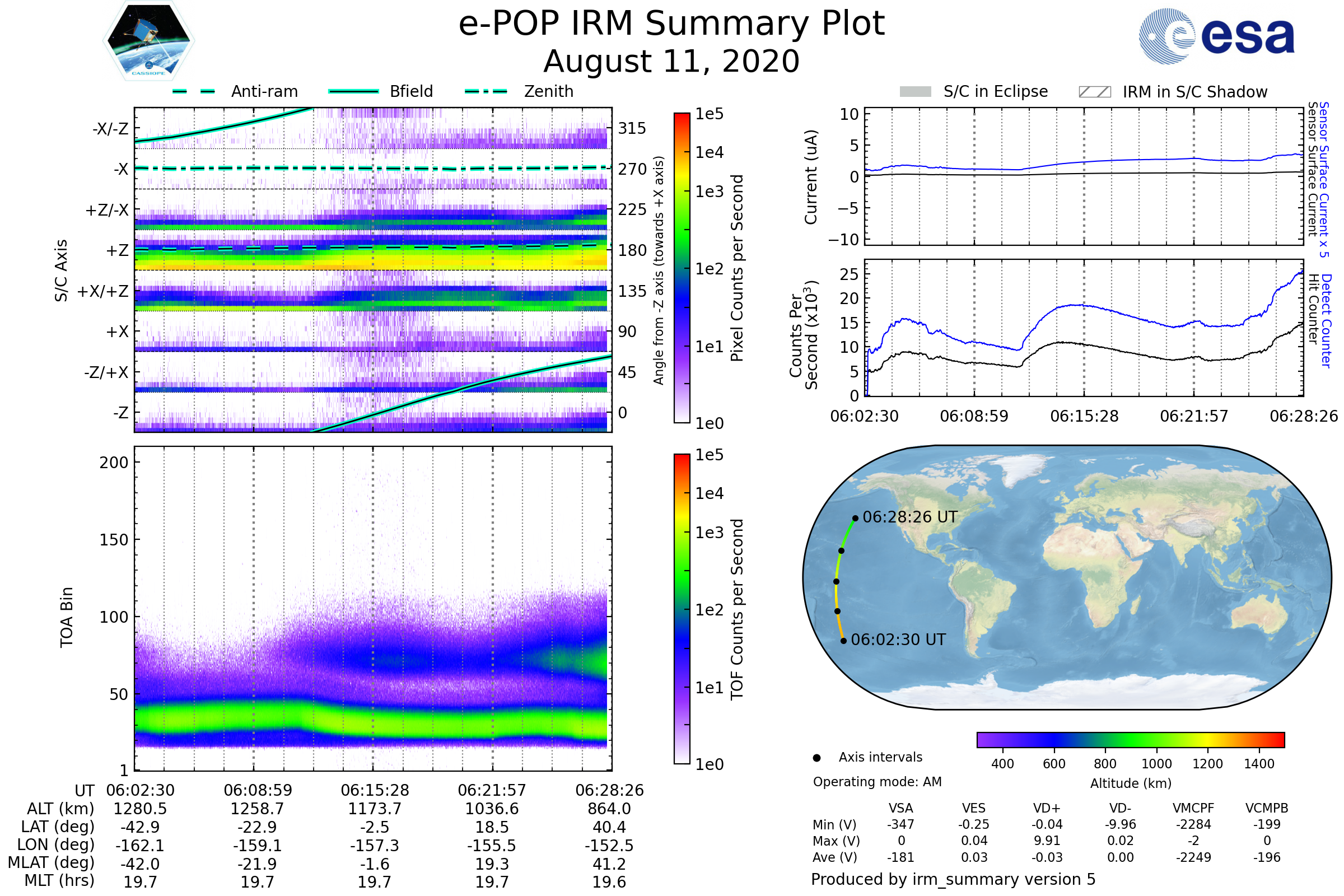Click the Pixel Counts per Second colorbar
1344x896 pixels.
682,268
